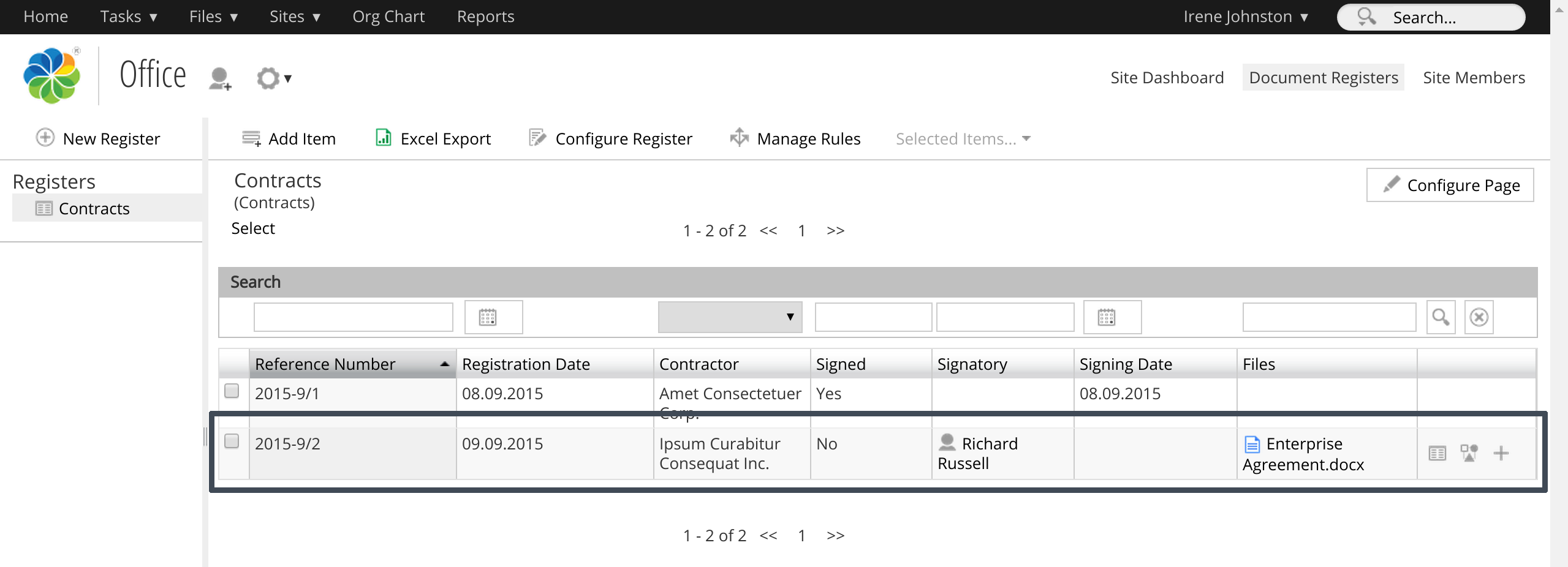The height and width of the screenshot is (567, 1568).
Task: Open the Registration Date calendar picker
Action: [x=493, y=317]
